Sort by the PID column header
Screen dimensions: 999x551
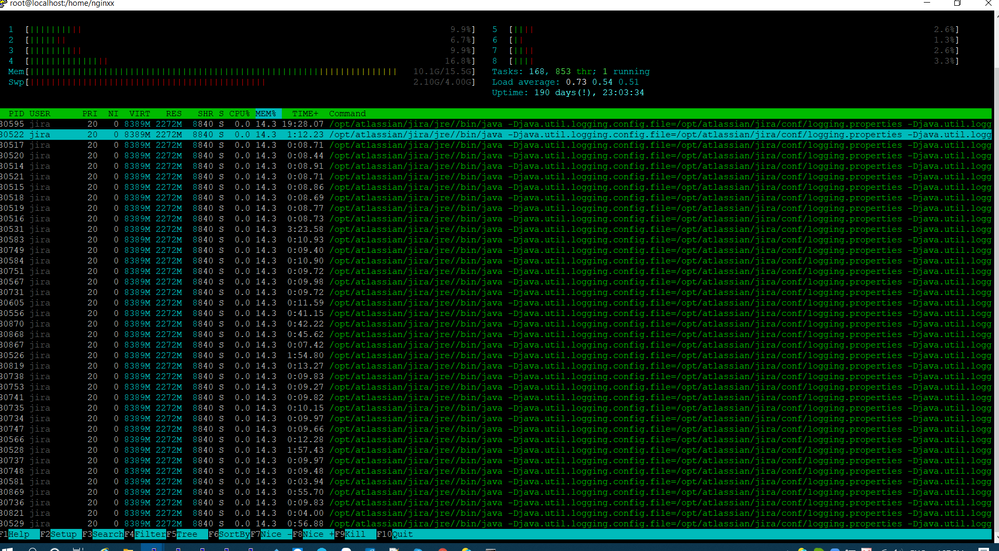tap(16, 113)
